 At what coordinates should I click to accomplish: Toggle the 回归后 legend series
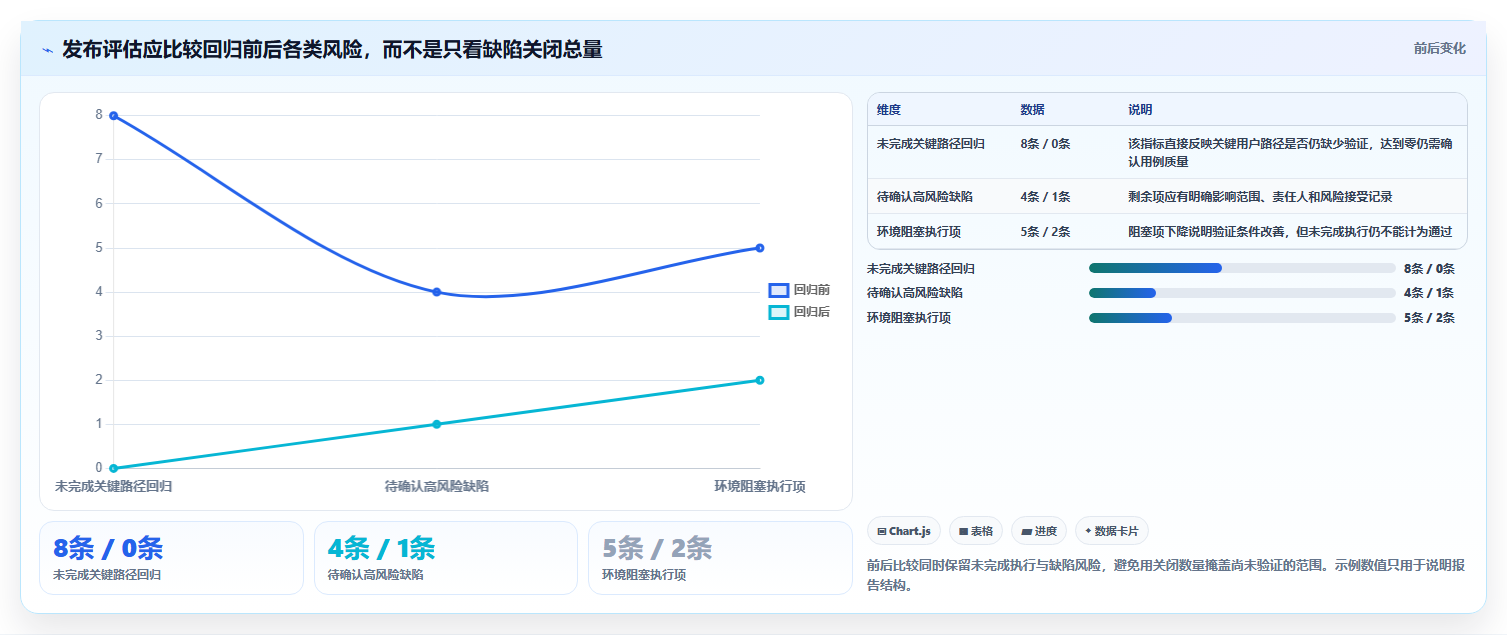coord(799,312)
